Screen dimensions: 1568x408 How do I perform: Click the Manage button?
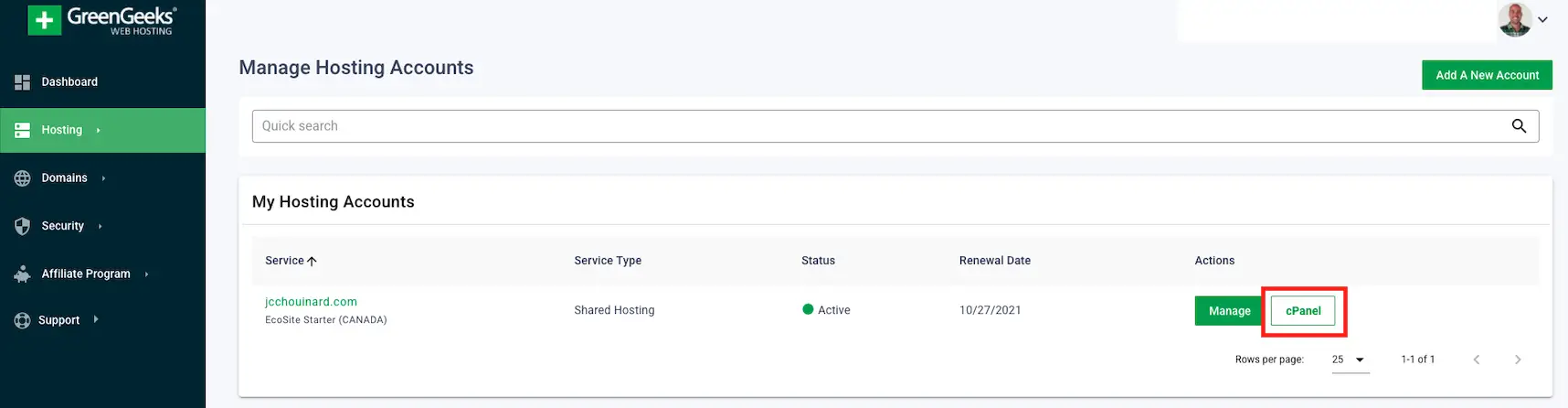click(x=1229, y=311)
